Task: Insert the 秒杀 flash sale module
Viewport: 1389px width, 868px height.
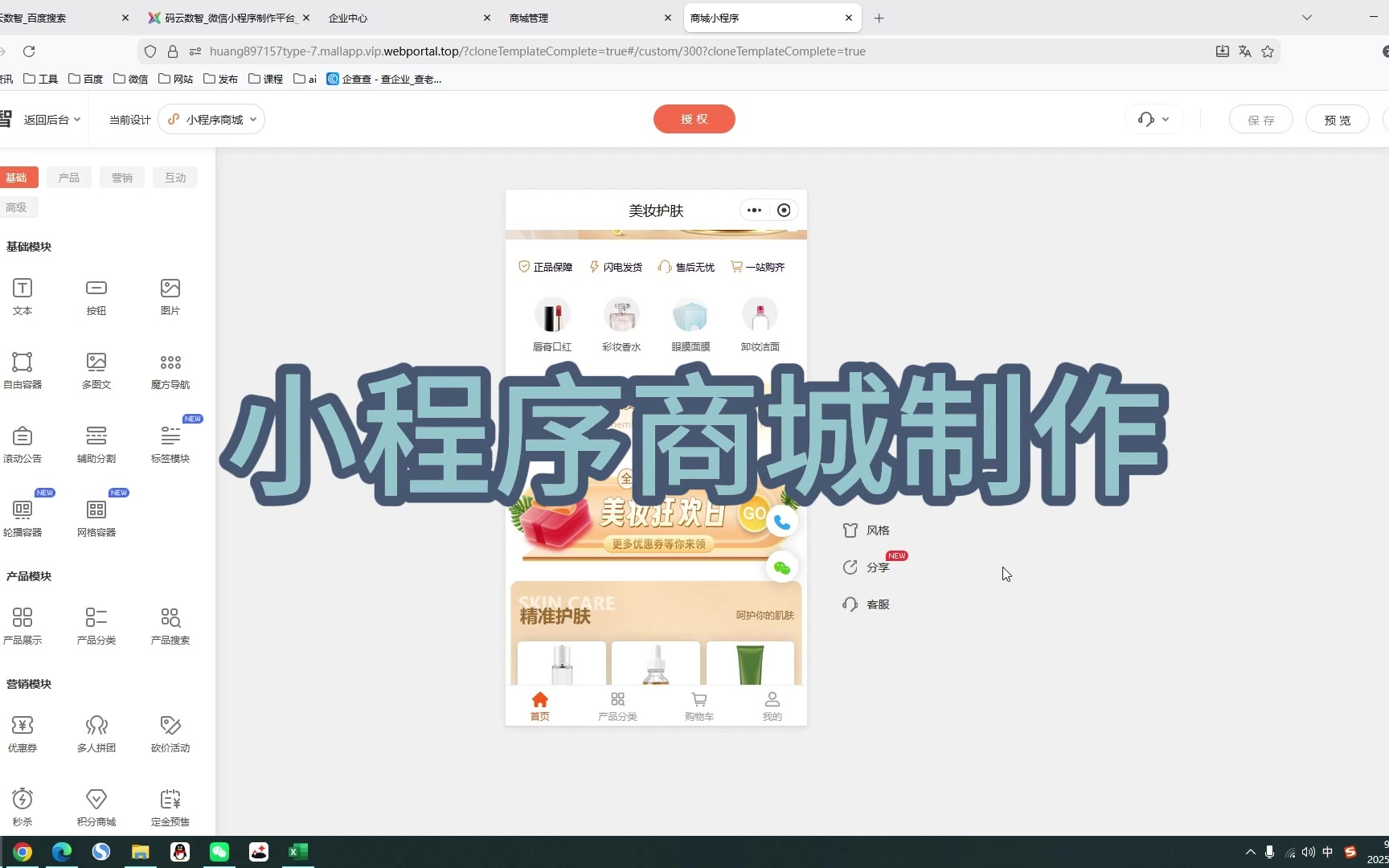Action: pos(23,807)
